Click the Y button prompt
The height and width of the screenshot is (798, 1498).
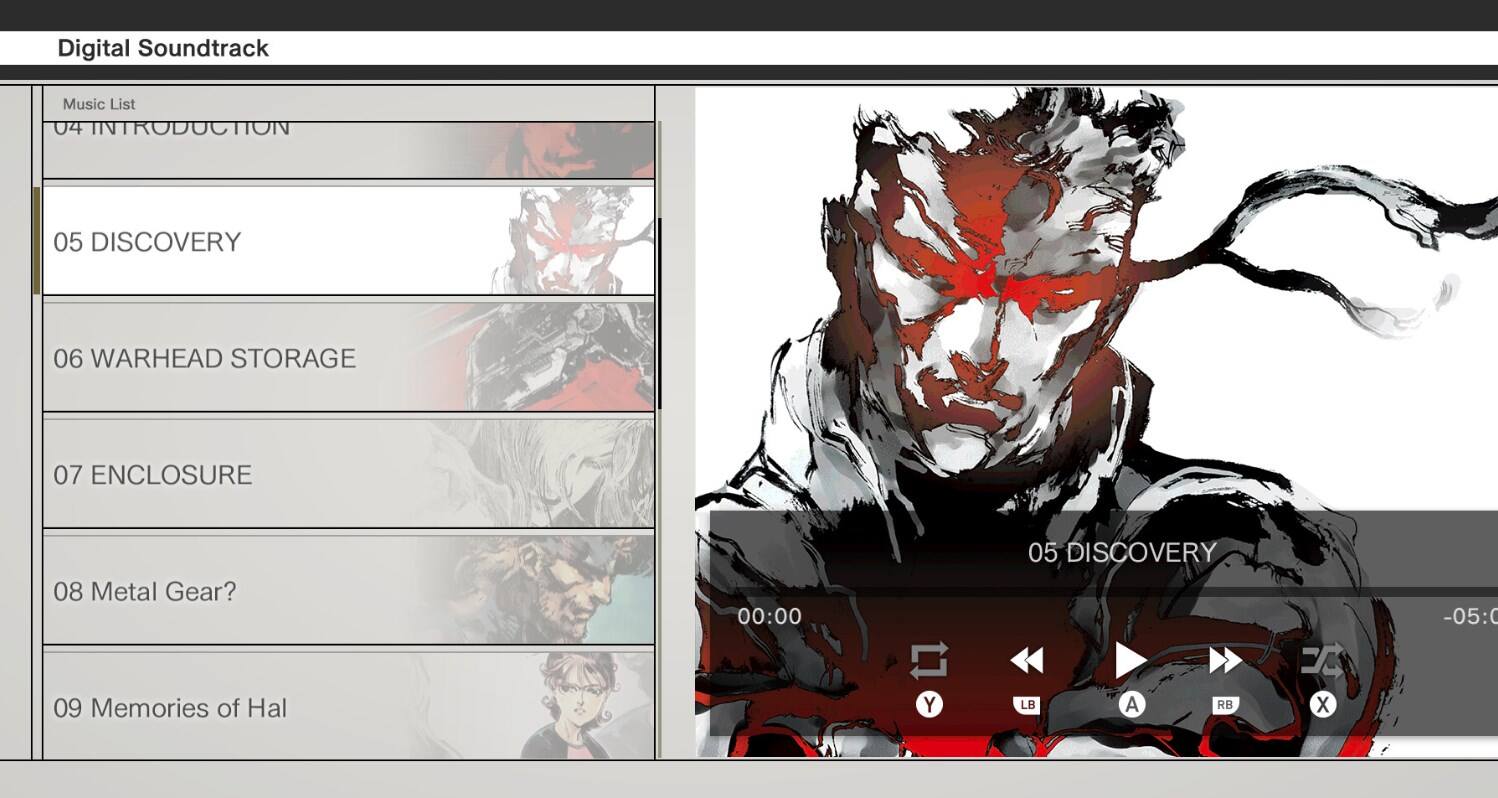point(929,705)
